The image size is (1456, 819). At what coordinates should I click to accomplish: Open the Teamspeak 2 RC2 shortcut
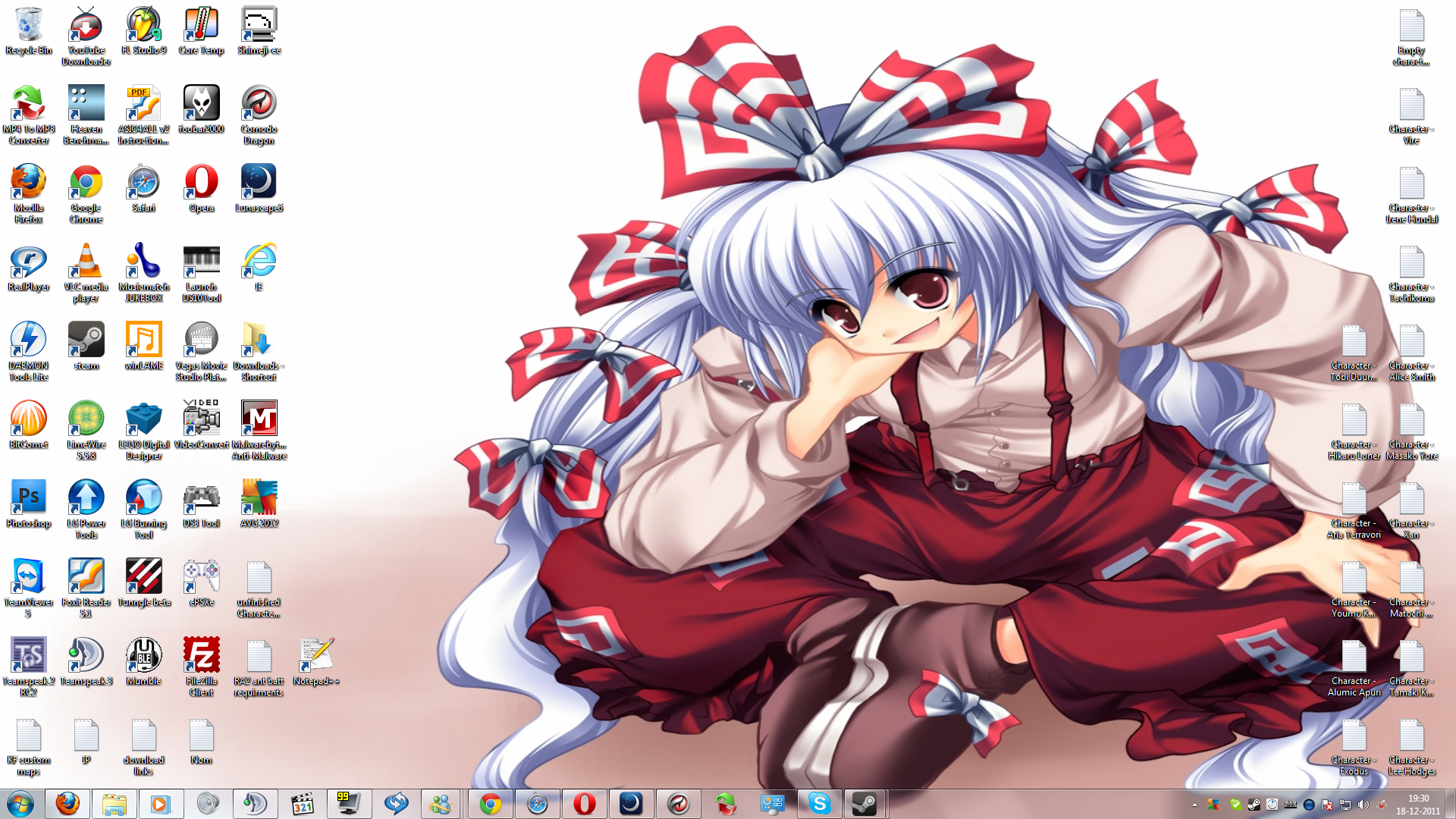pos(29,667)
